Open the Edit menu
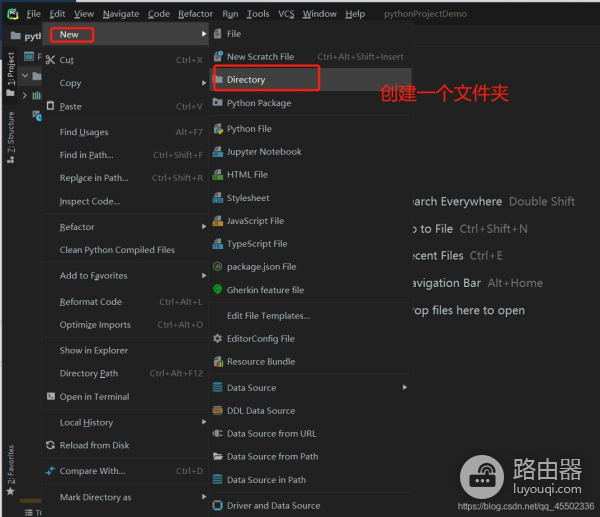The width and height of the screenshot is (600, 517). click(x=57, y=14)
